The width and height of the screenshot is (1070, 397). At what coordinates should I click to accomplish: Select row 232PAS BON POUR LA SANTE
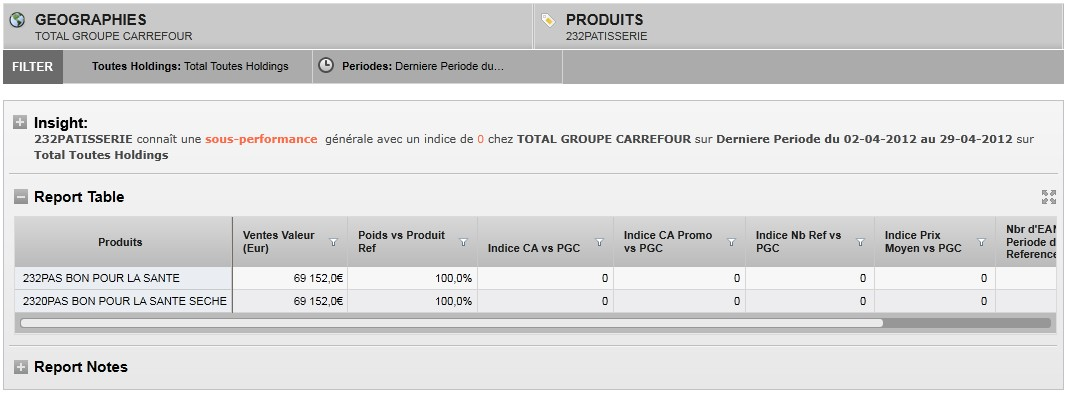pos(101,278)
